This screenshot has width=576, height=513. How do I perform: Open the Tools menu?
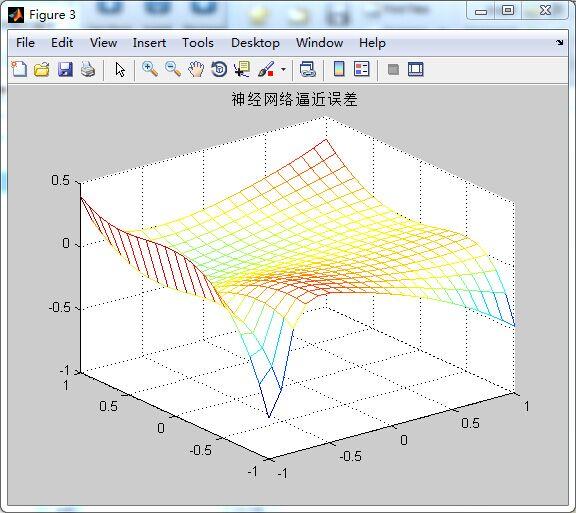[198, 43]
